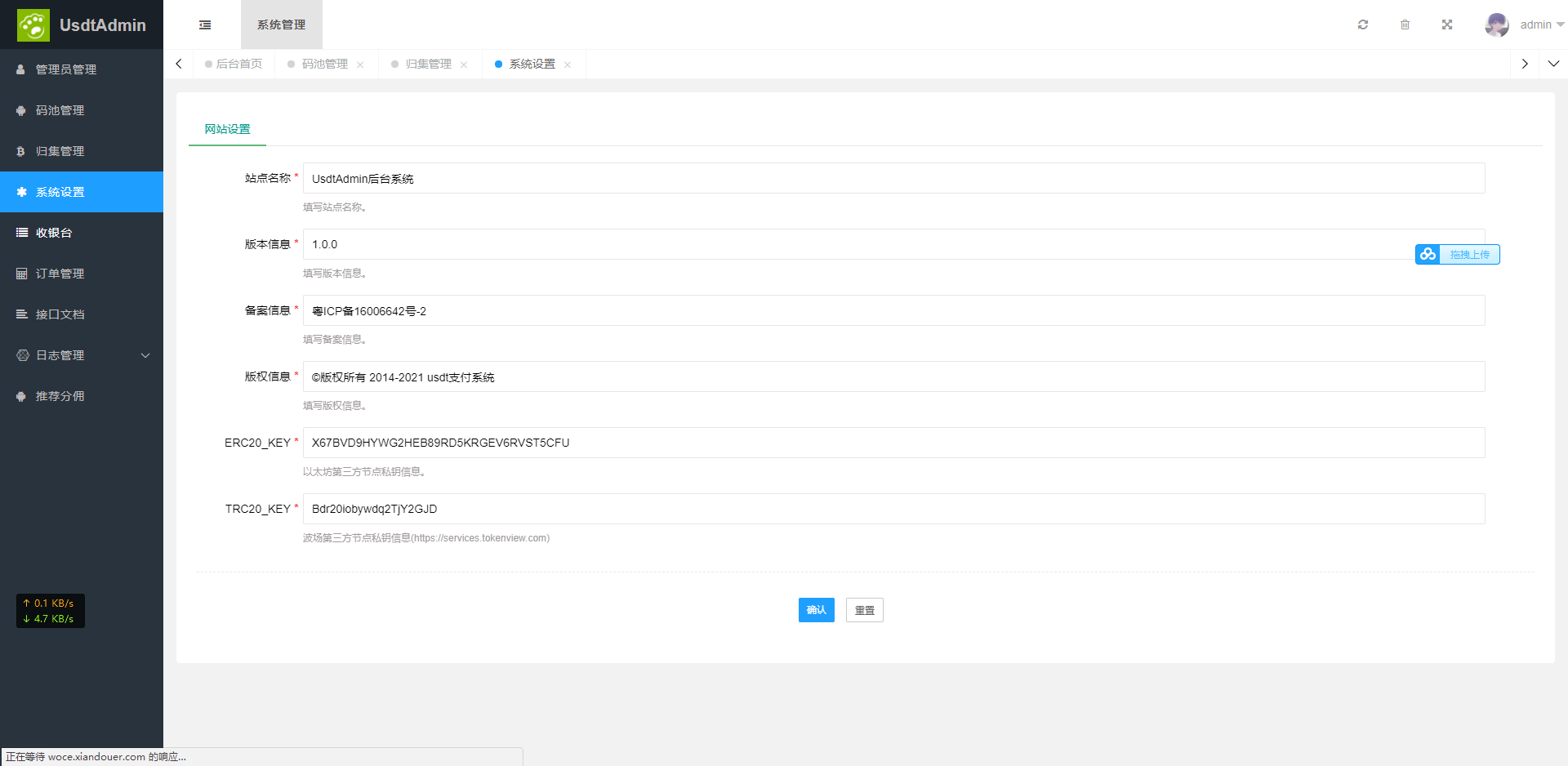Click the 版权信息 input field

(x=893, y=376)
